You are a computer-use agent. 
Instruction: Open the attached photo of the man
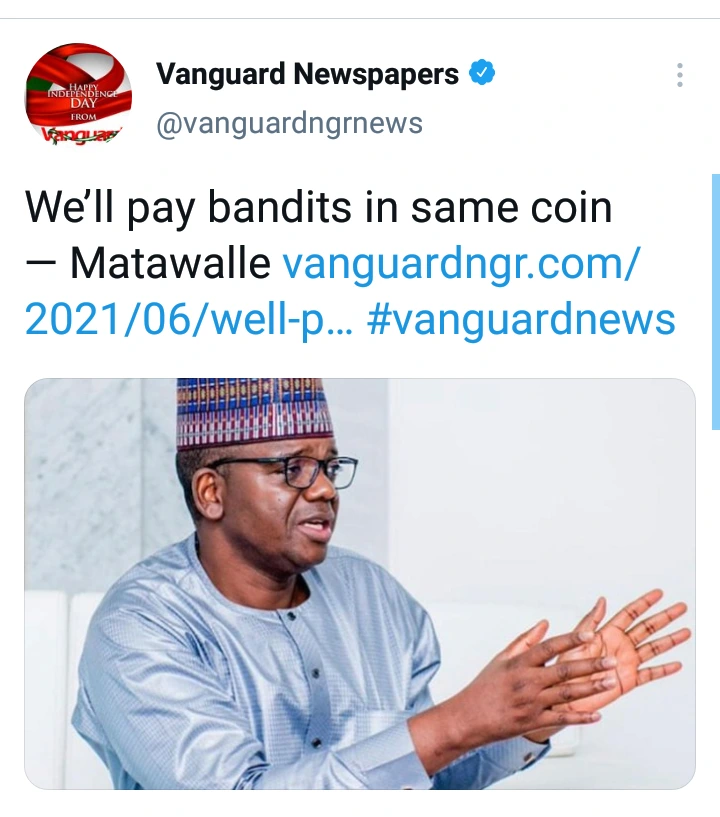[359, 584]
